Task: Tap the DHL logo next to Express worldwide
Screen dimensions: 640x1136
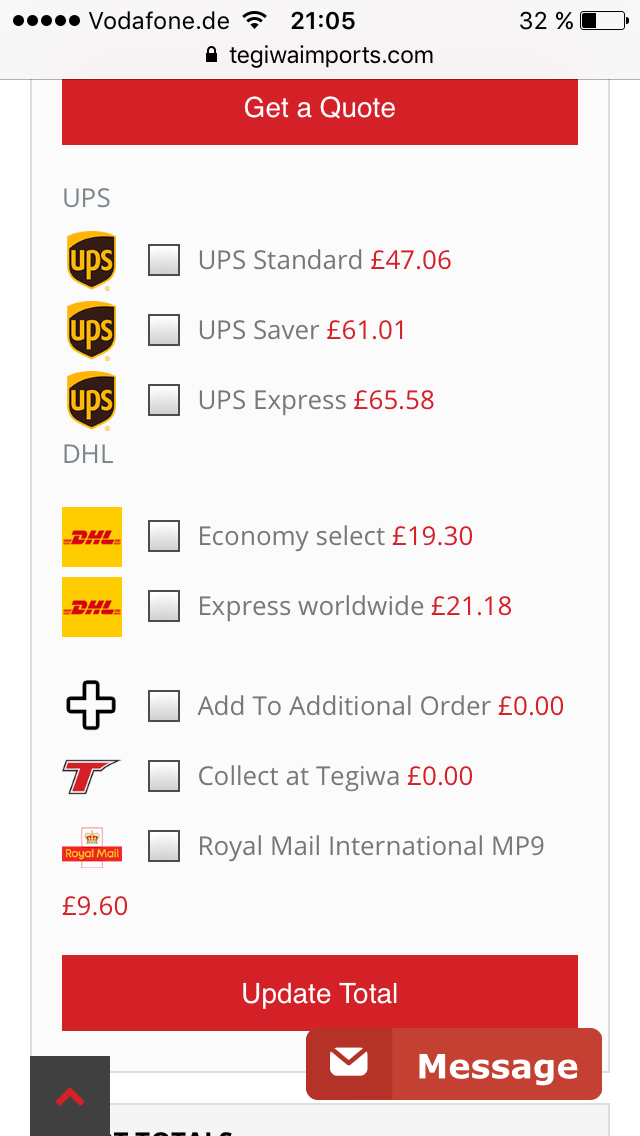Action: (x=92, y=607)
